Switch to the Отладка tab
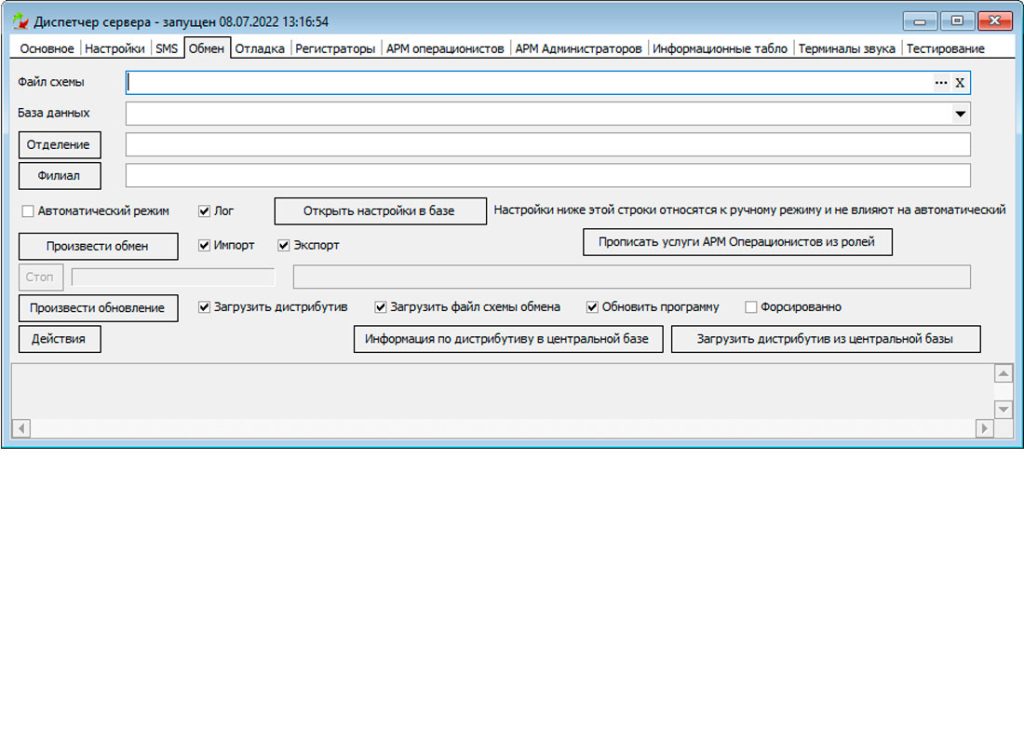The height and width of the screenshot is (745, 1024). 259,48
